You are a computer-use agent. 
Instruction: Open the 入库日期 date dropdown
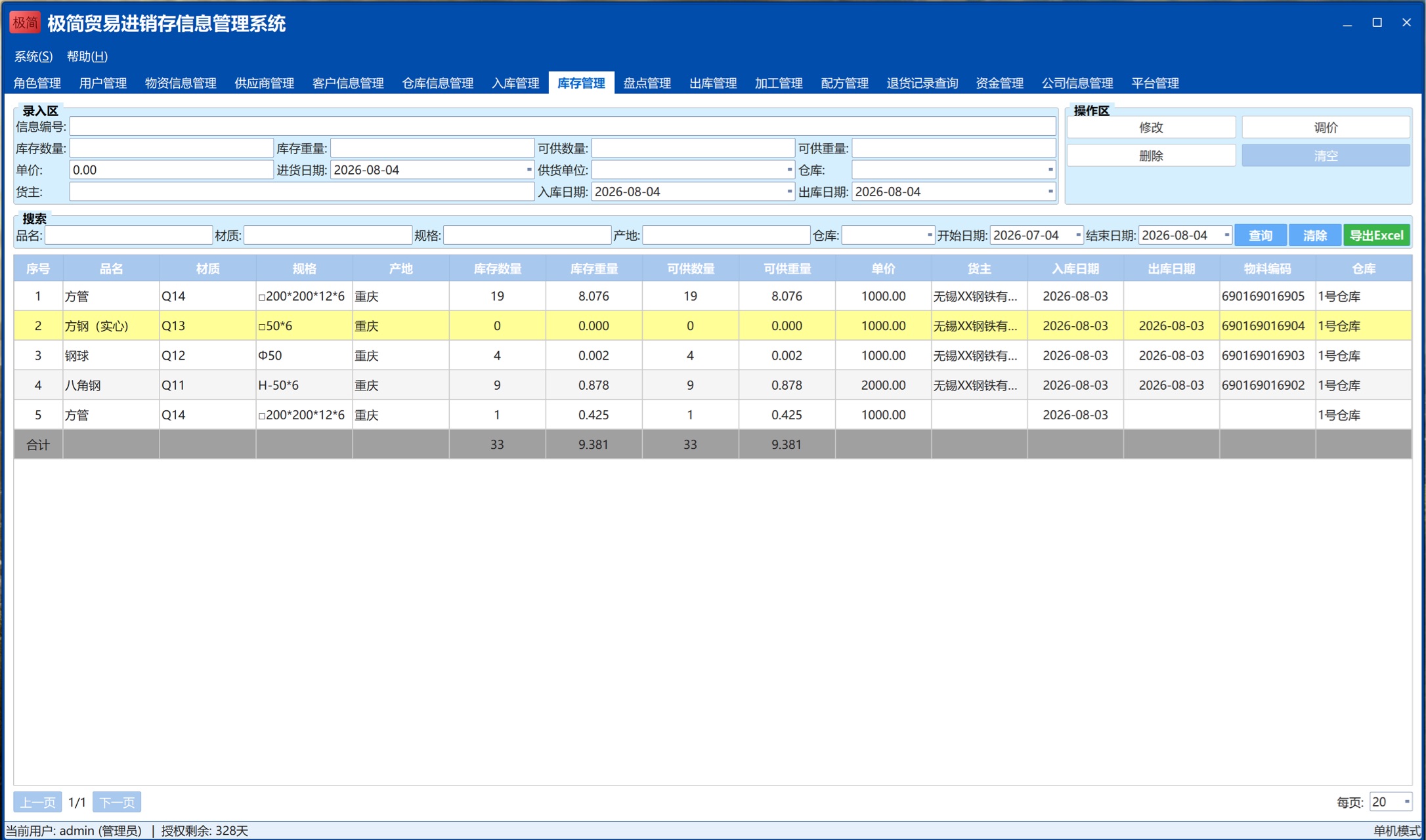(x=789, y=192)
